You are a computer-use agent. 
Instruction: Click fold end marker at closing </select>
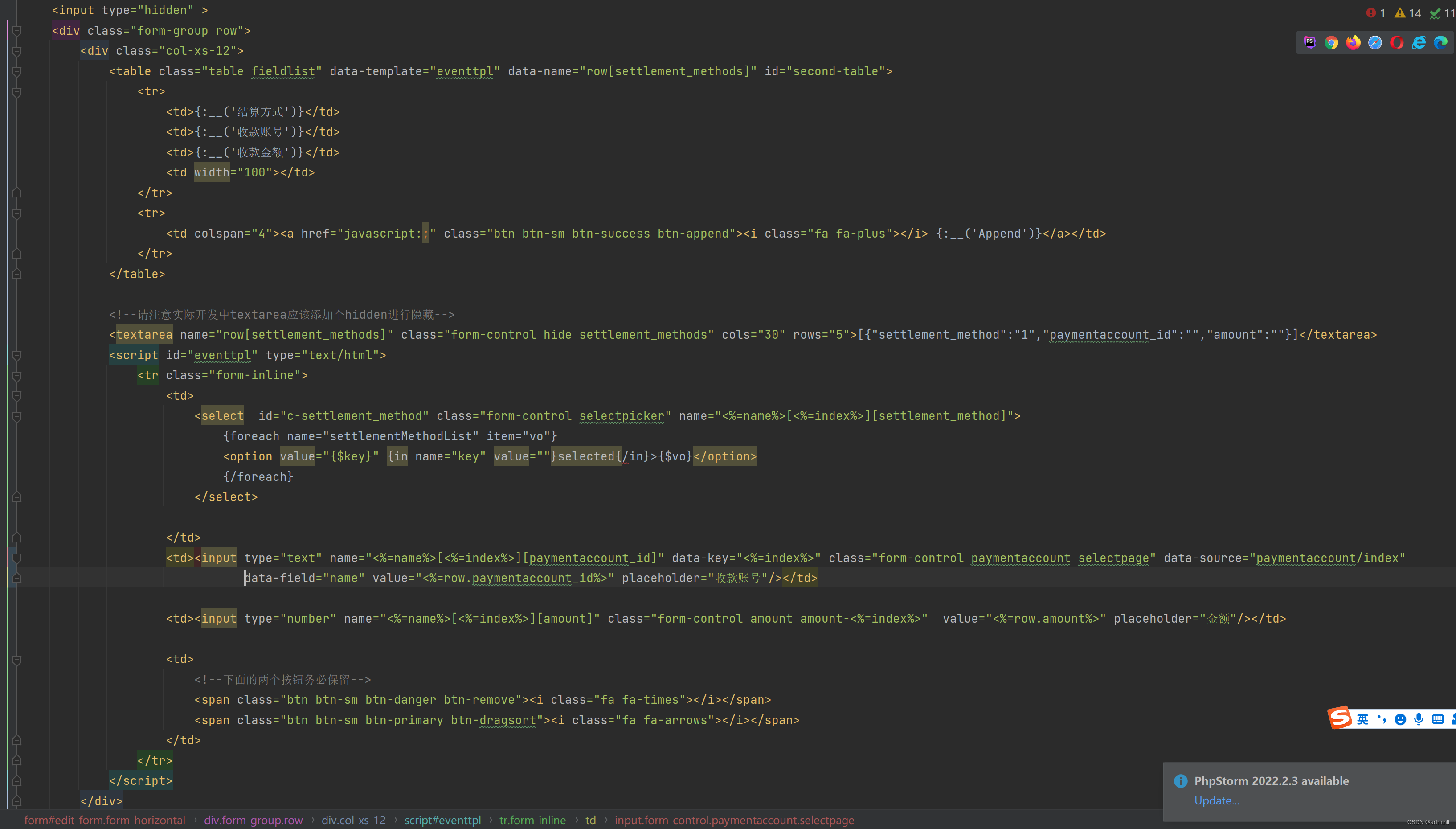17,497
